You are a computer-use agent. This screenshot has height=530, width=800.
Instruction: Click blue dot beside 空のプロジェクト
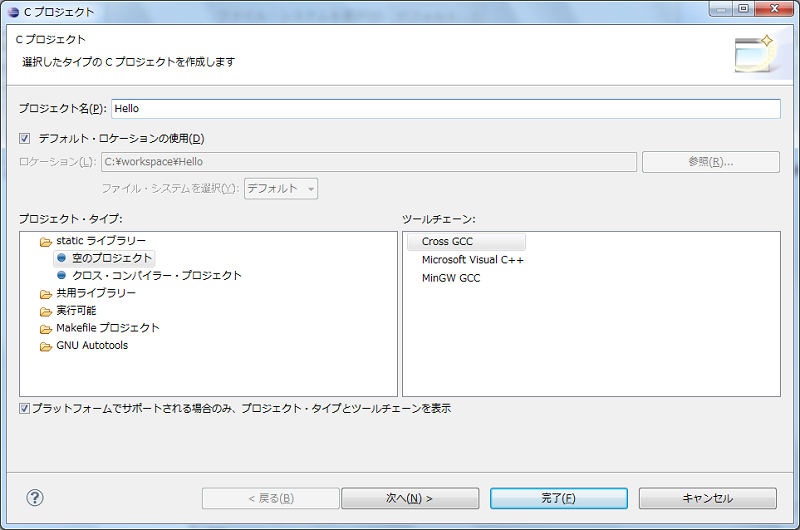[x=62, y=258]
